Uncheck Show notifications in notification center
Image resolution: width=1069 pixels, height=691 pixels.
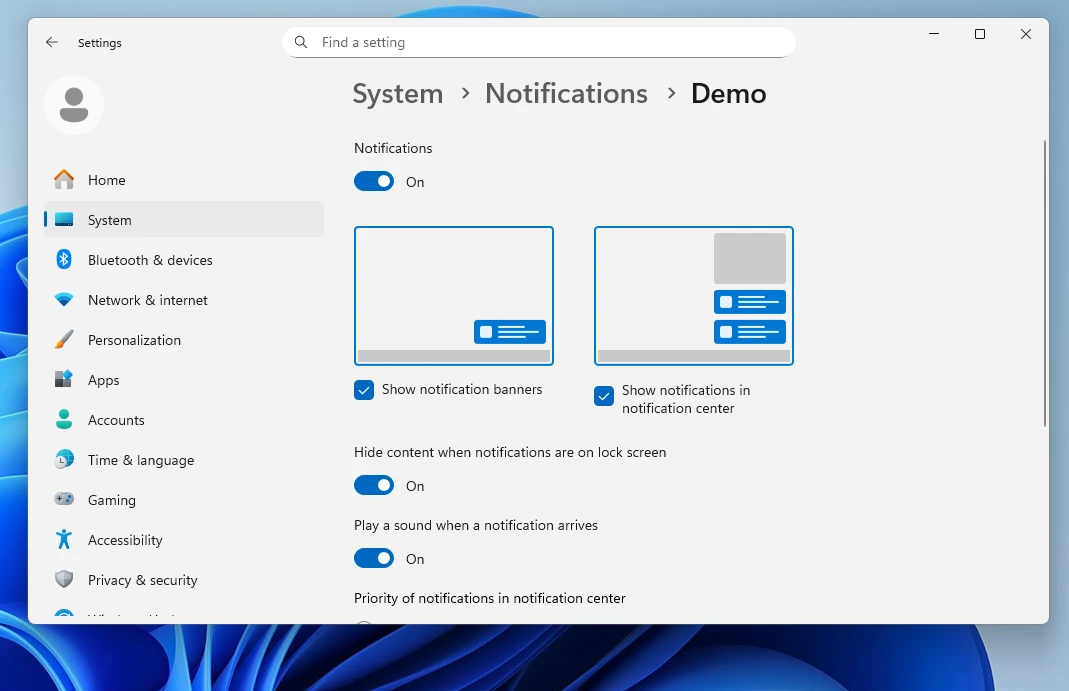point(604,396)
